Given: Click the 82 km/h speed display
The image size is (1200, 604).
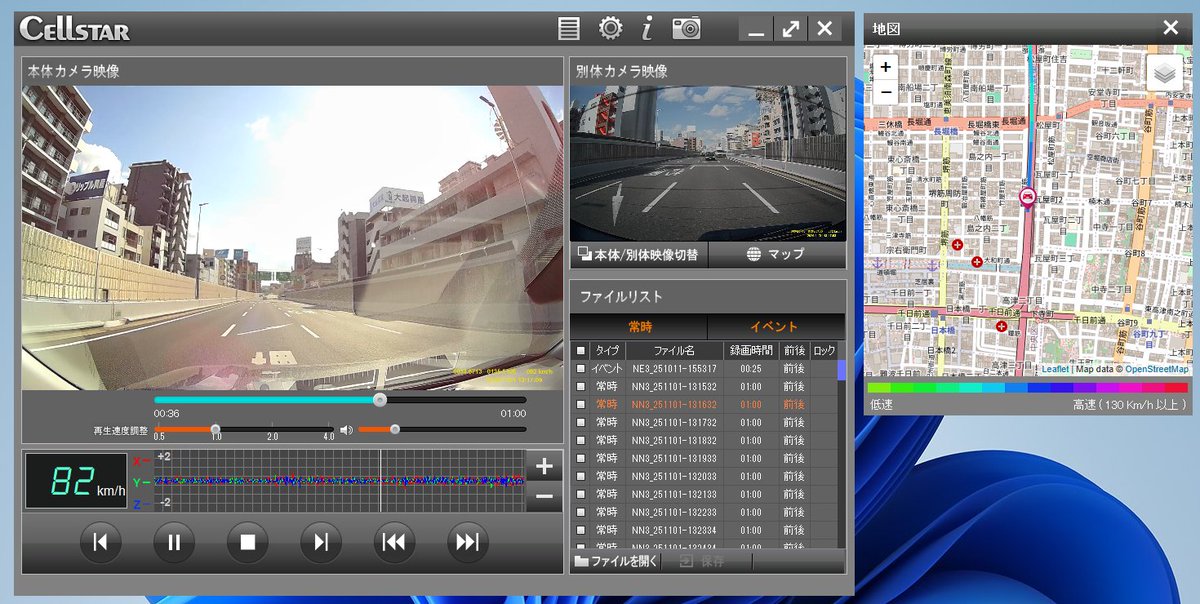Looking at the screenshot, I should (x=77, y=481).
